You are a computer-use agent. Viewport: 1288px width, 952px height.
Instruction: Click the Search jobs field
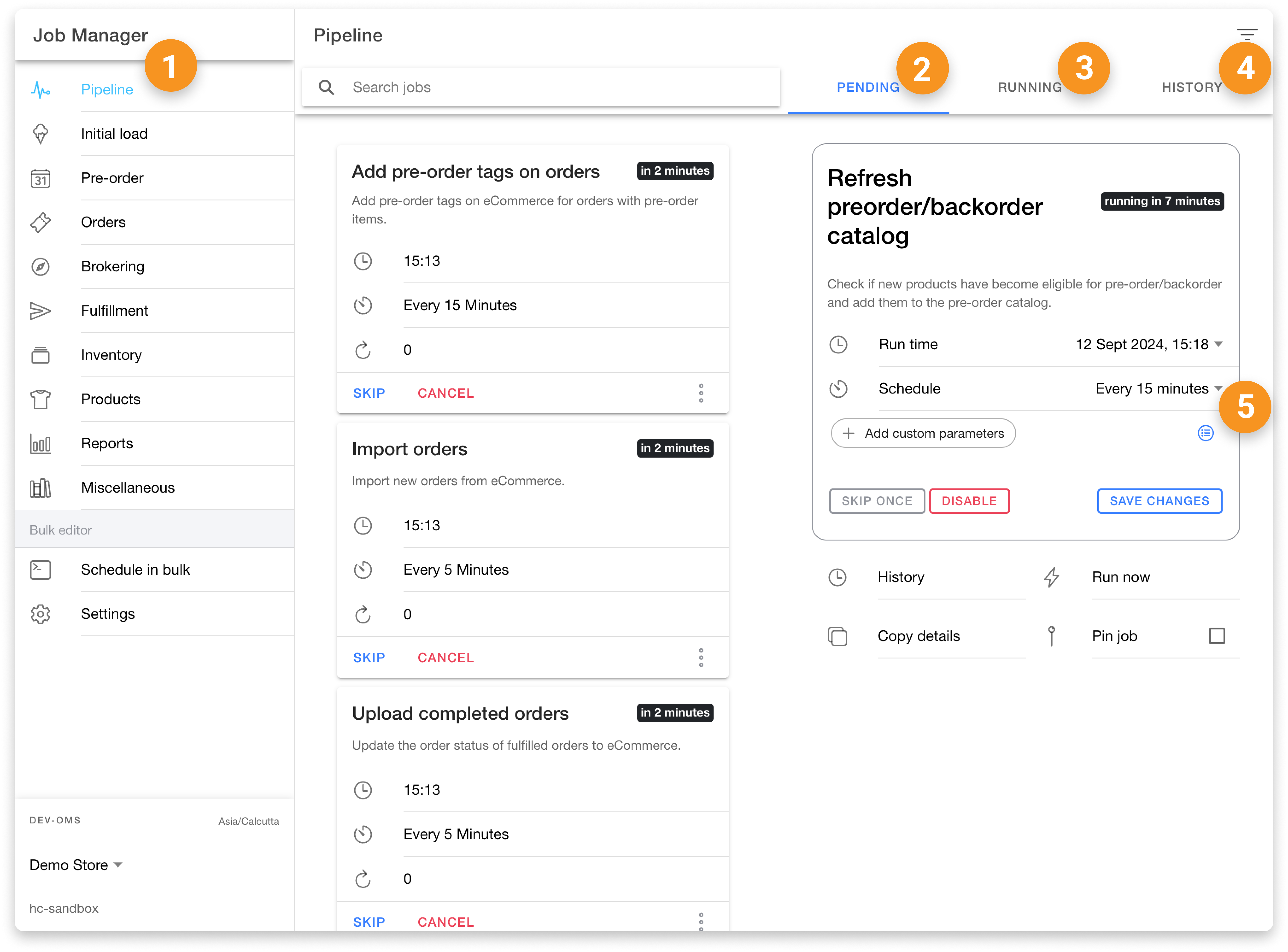(x=542, y=88)
